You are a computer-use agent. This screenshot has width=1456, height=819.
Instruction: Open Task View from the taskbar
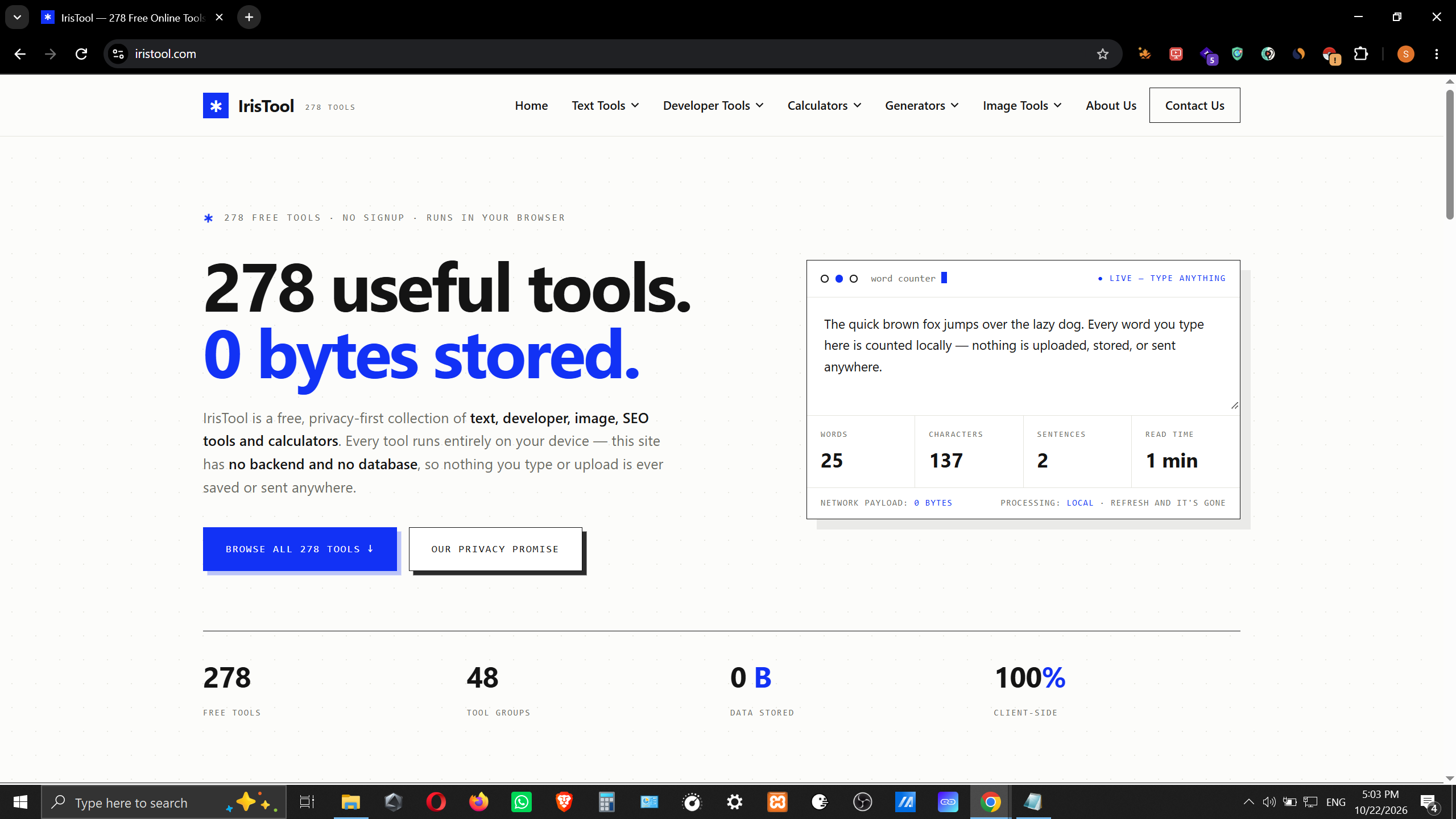(307, 803)
